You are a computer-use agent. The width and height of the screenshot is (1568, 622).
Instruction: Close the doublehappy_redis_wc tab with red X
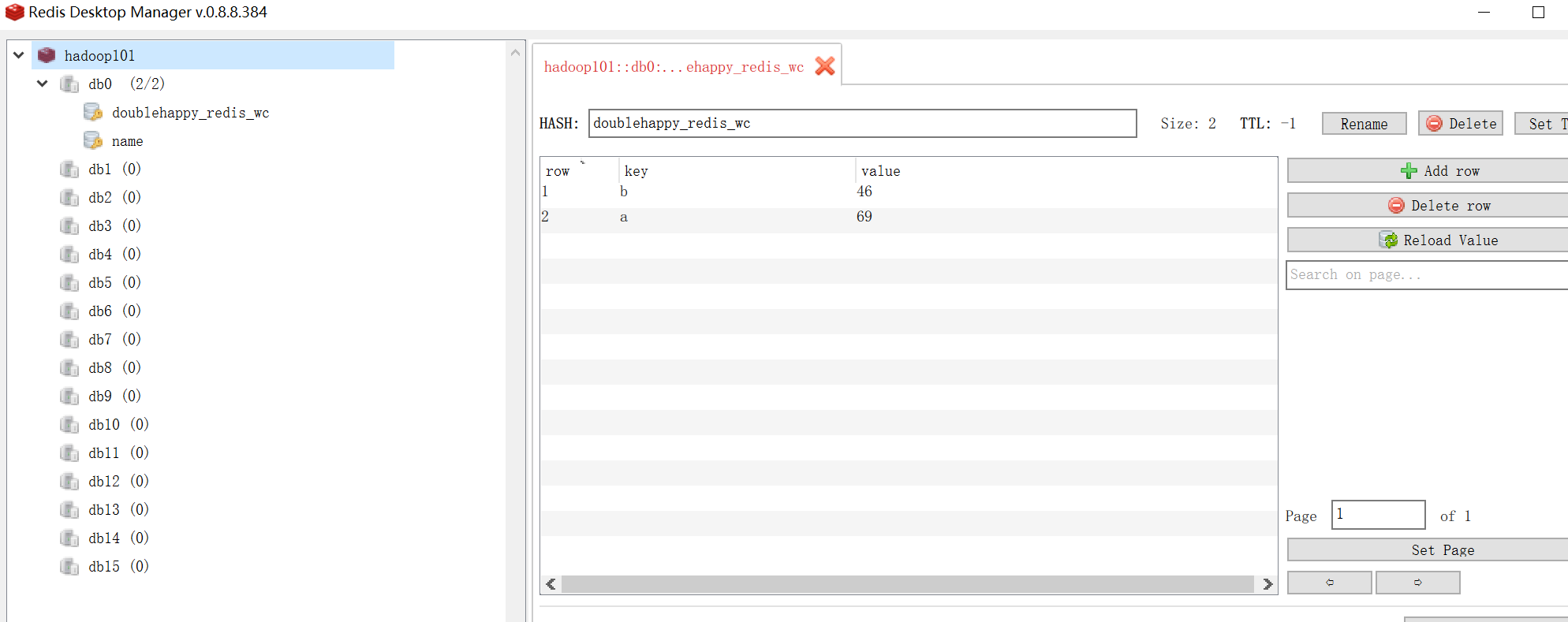[825, 66]
